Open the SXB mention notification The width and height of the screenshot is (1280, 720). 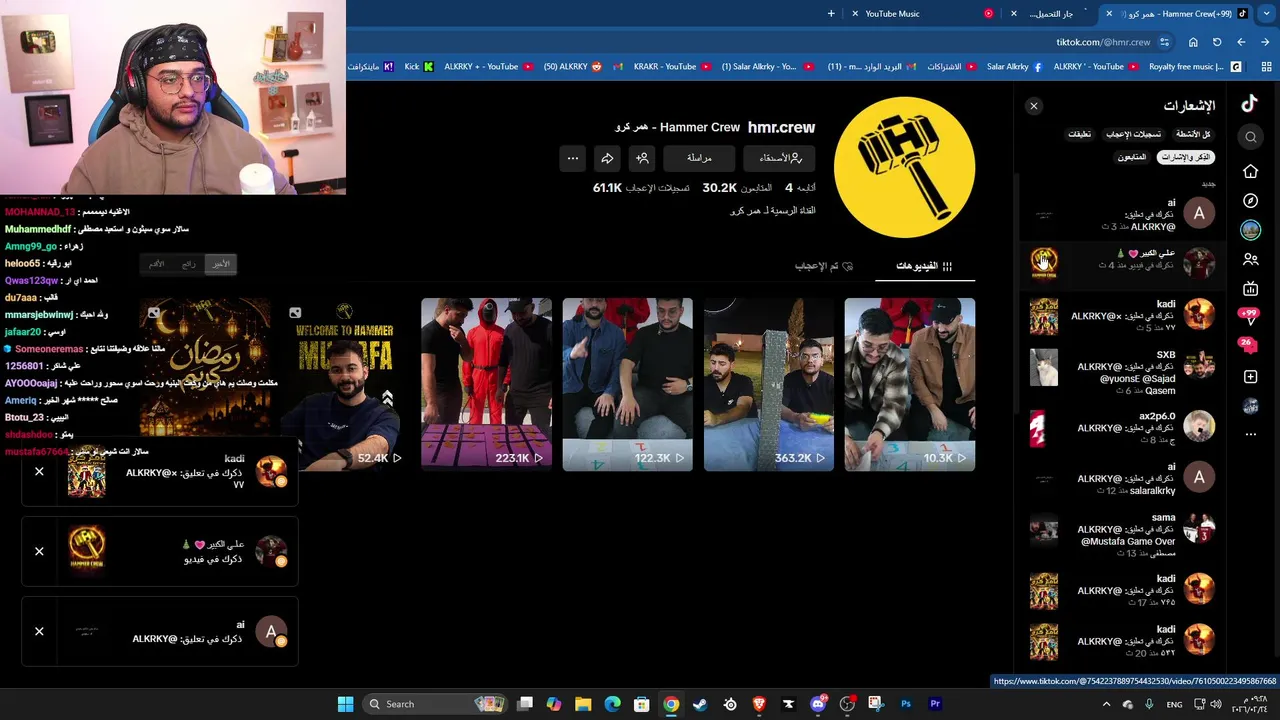(1123, 372)
